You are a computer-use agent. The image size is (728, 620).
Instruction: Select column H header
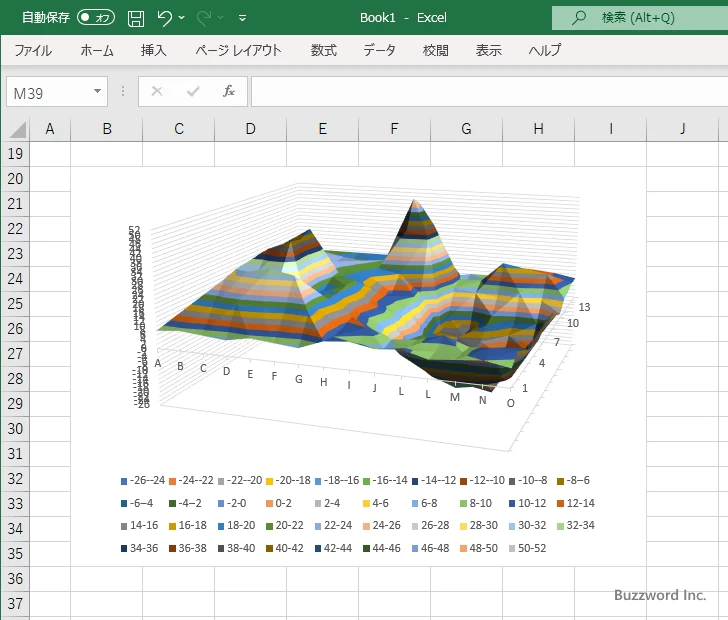[x=539, y=129]
